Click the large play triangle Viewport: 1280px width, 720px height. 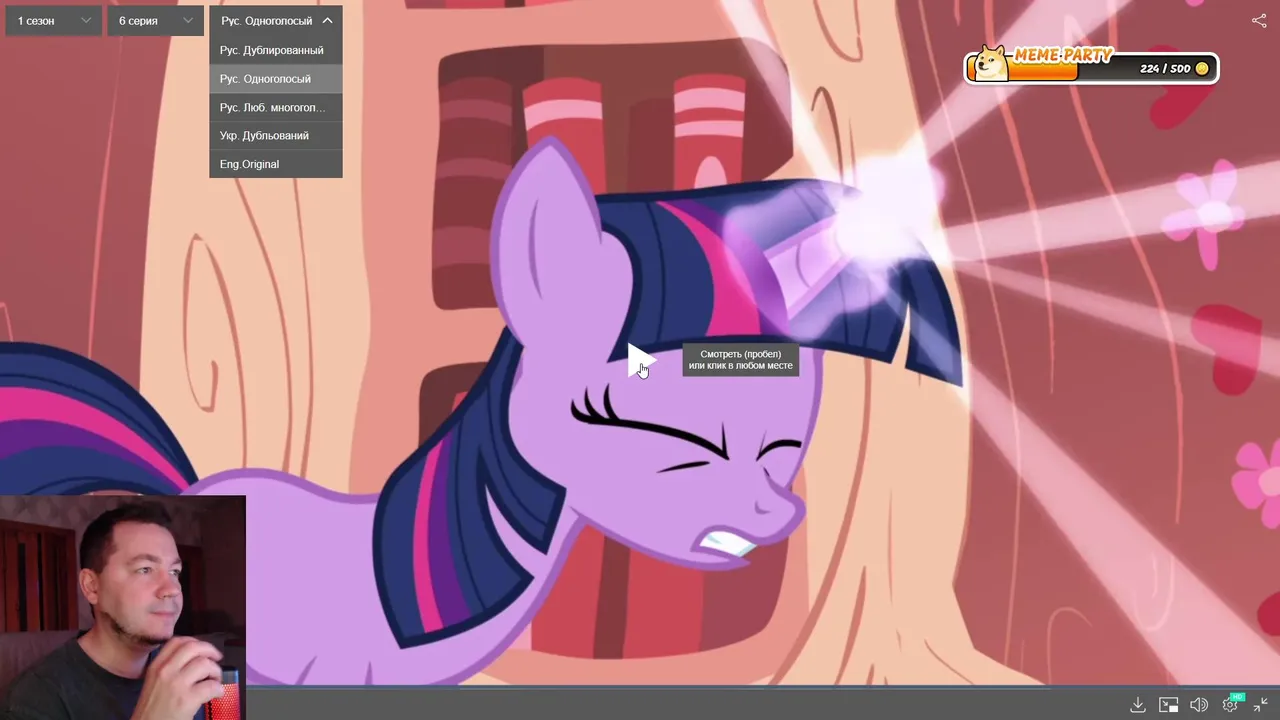pos(640,360)
